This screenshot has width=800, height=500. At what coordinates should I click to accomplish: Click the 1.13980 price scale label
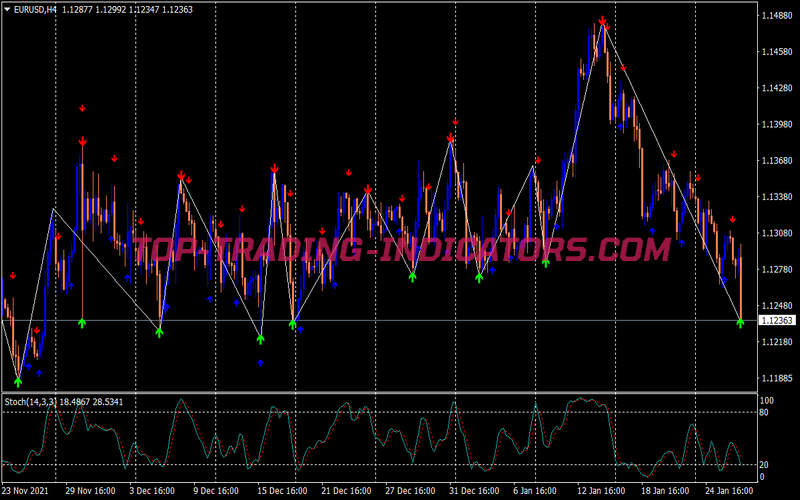777,124
